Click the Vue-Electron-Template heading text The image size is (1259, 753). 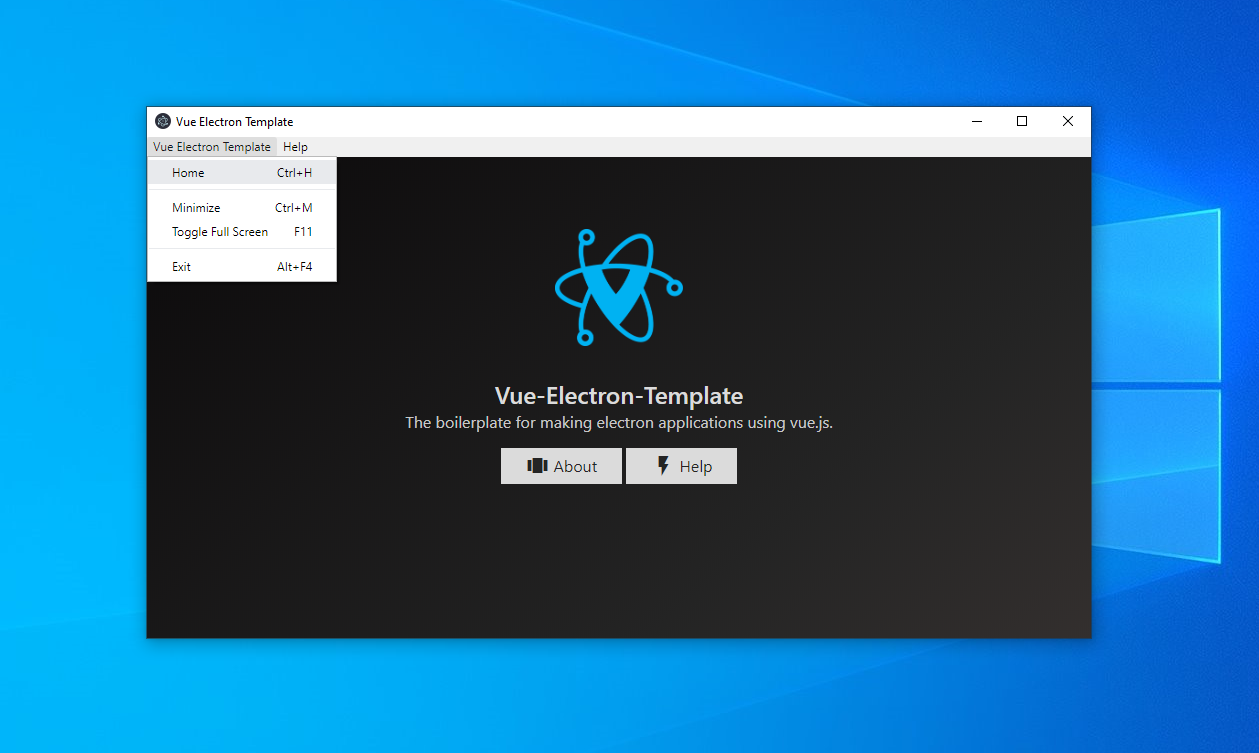619,395
